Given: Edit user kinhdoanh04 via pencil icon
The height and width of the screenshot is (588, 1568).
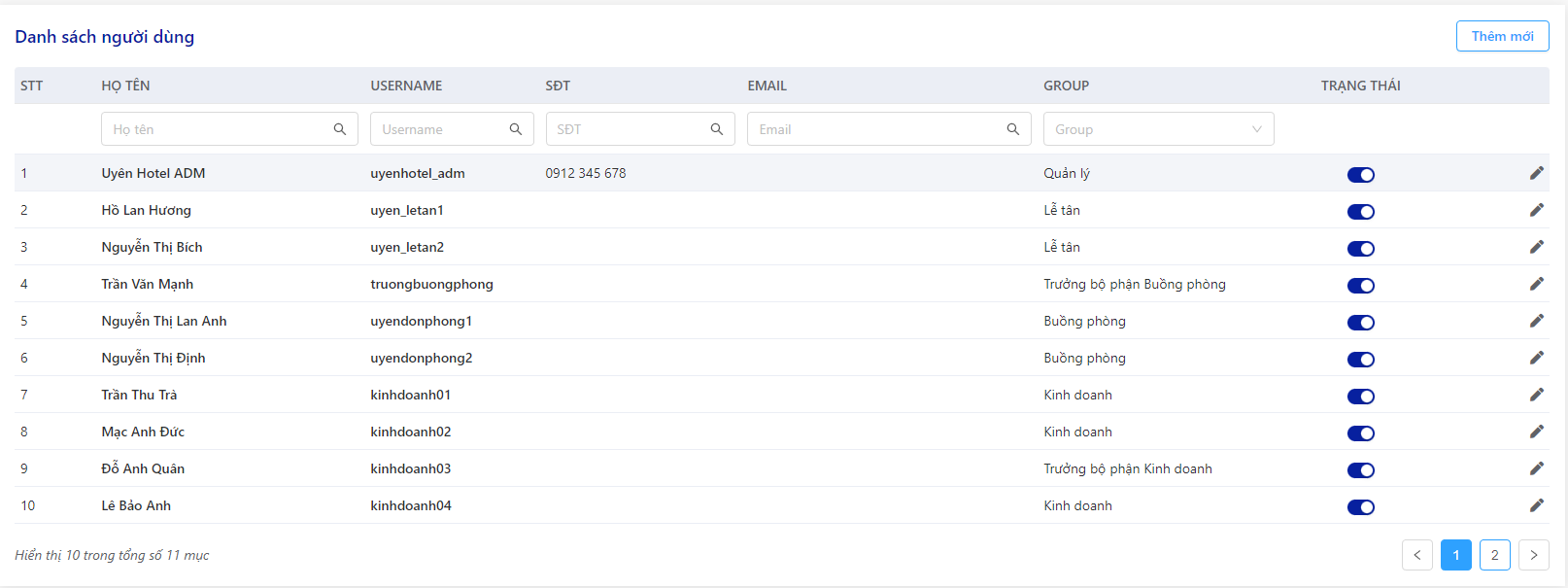Looking at the screenshot, I should (1536, 505).
